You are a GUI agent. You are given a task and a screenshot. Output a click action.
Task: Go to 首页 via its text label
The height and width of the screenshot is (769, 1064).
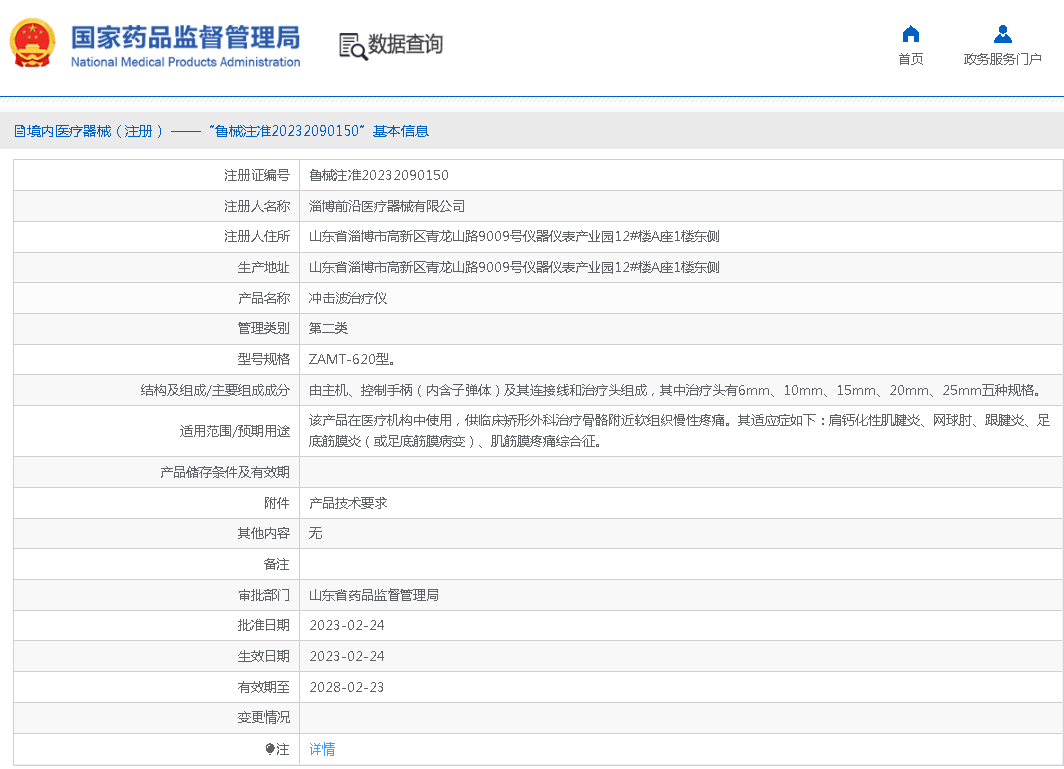point(910,59)
